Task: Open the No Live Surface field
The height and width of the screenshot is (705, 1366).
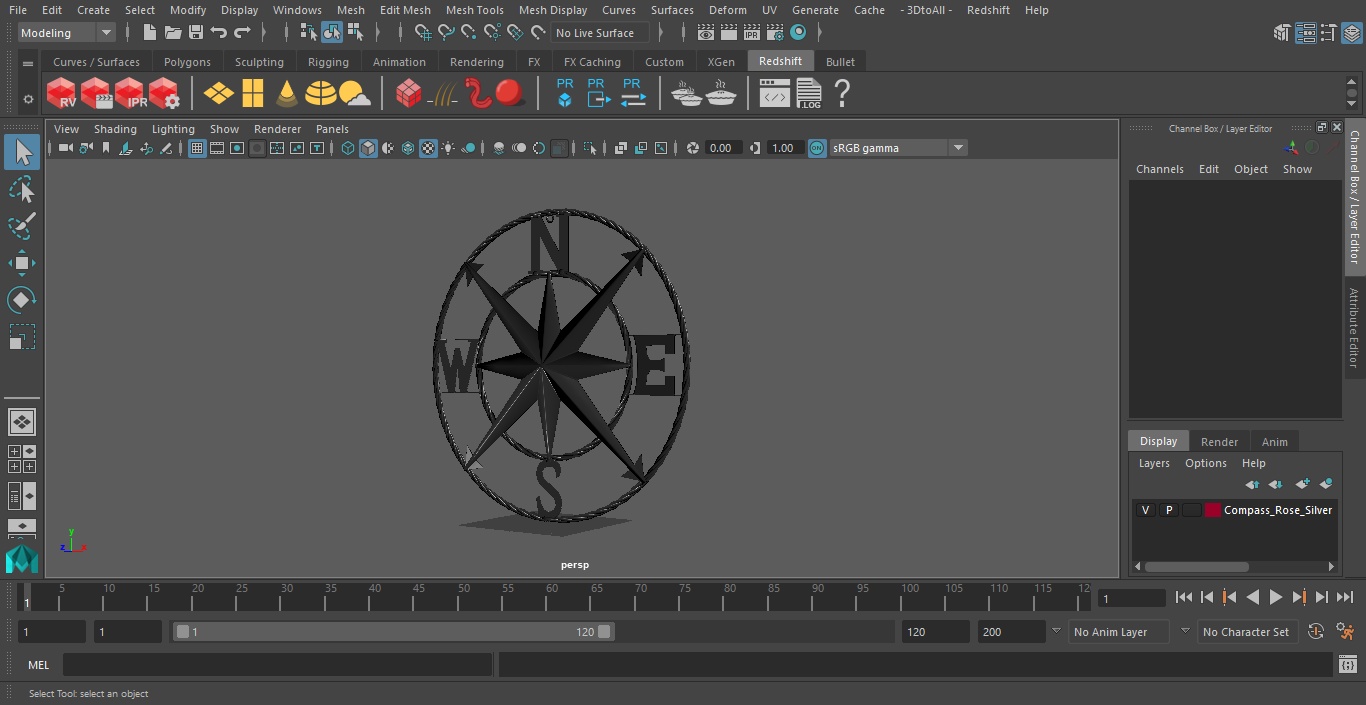Action: (600, 33)
